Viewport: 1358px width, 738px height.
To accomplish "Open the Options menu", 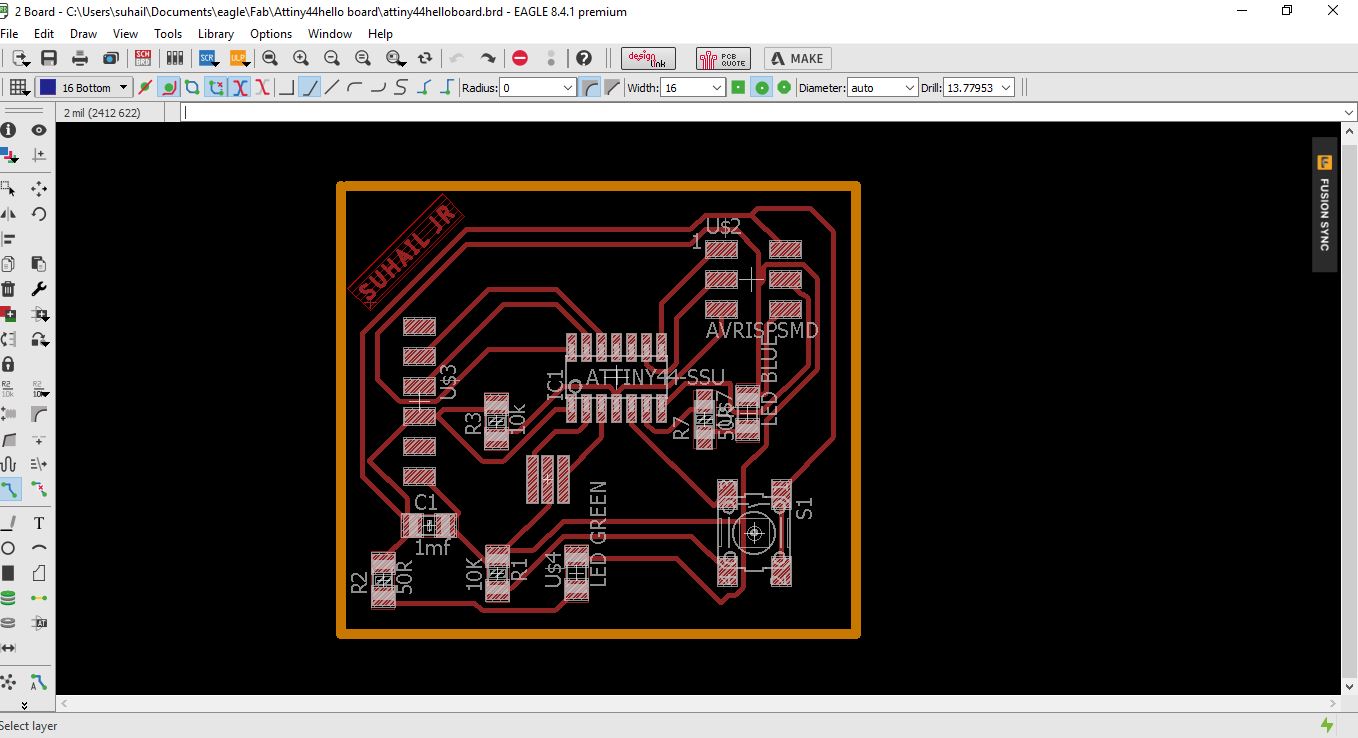I will click(x=271, y=33).
